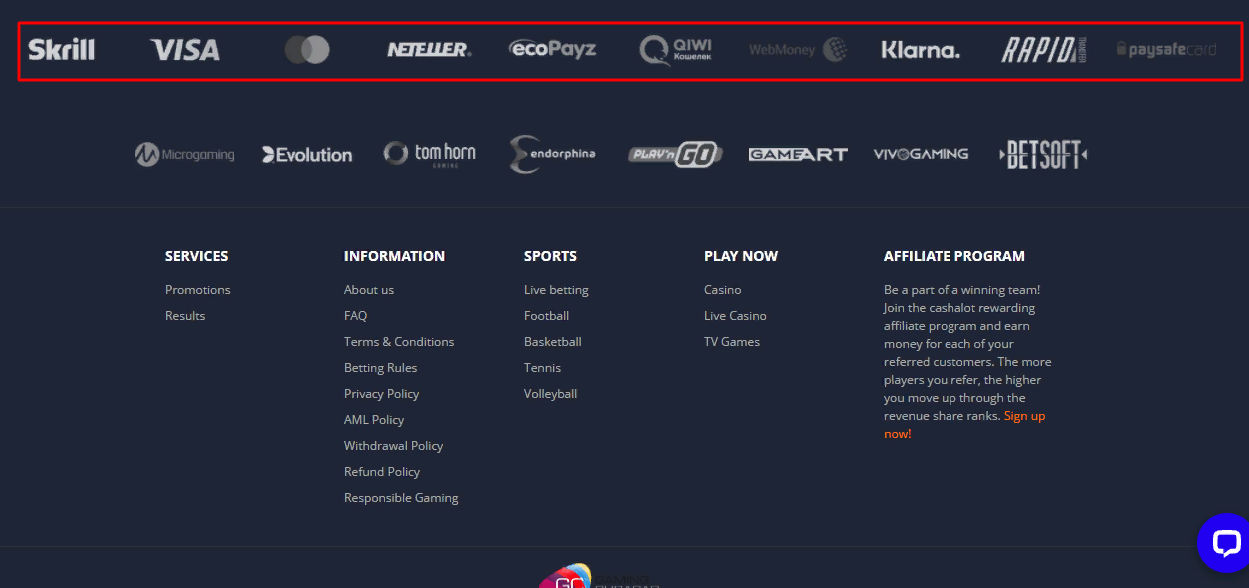
Task: Go to the Results page link
Action: click(x=185, y=316)
